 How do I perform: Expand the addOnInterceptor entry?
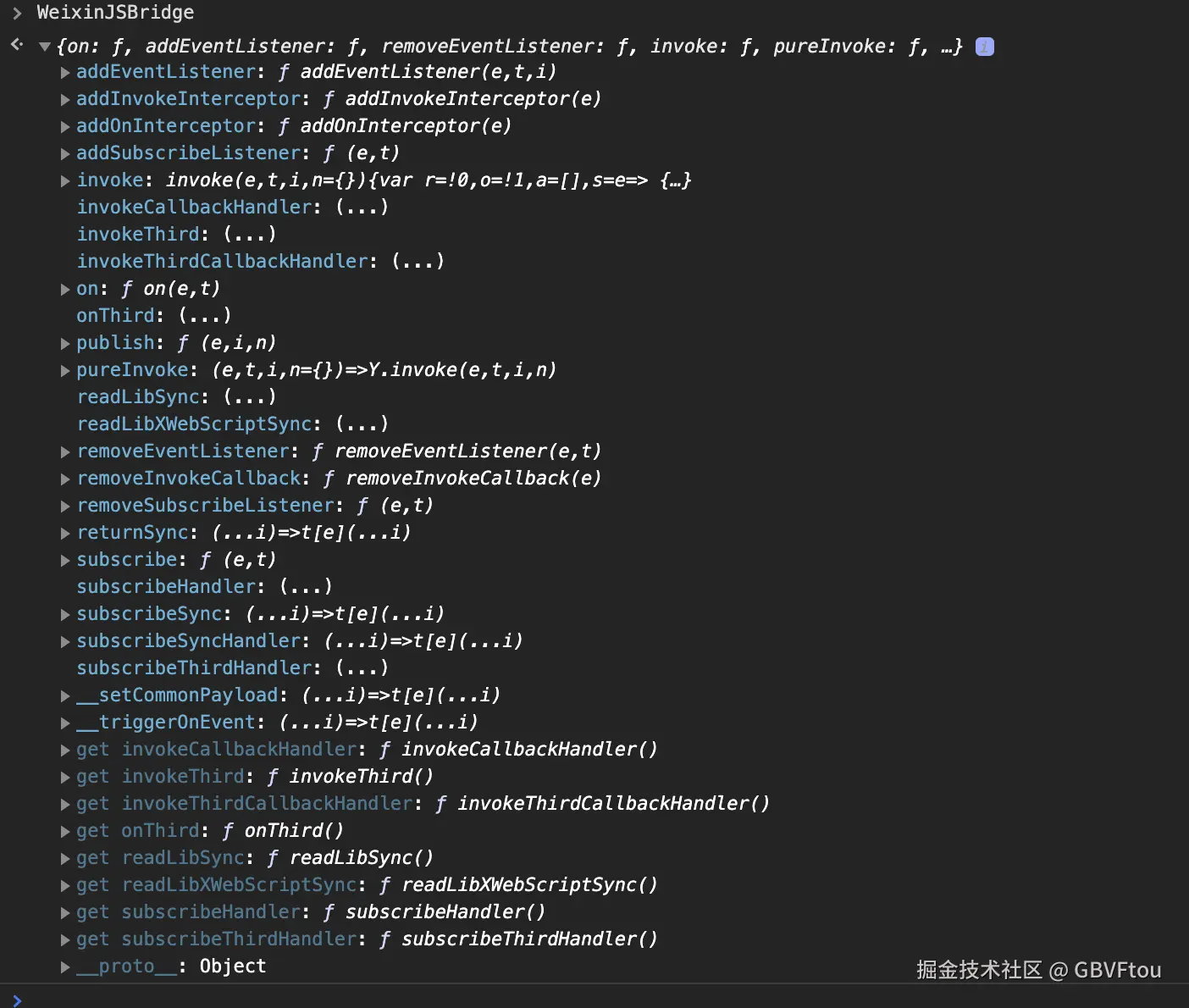pos(65,127)
